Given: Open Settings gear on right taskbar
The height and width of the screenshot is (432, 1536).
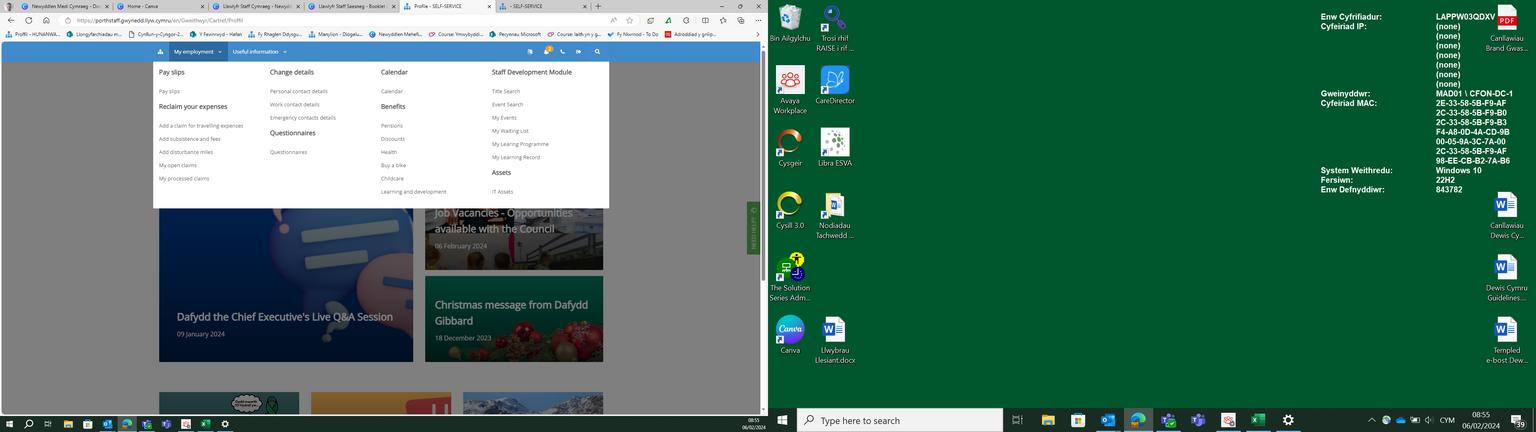Looking at the screenshot, I should pyautogui.click(x=1288, y=420).
